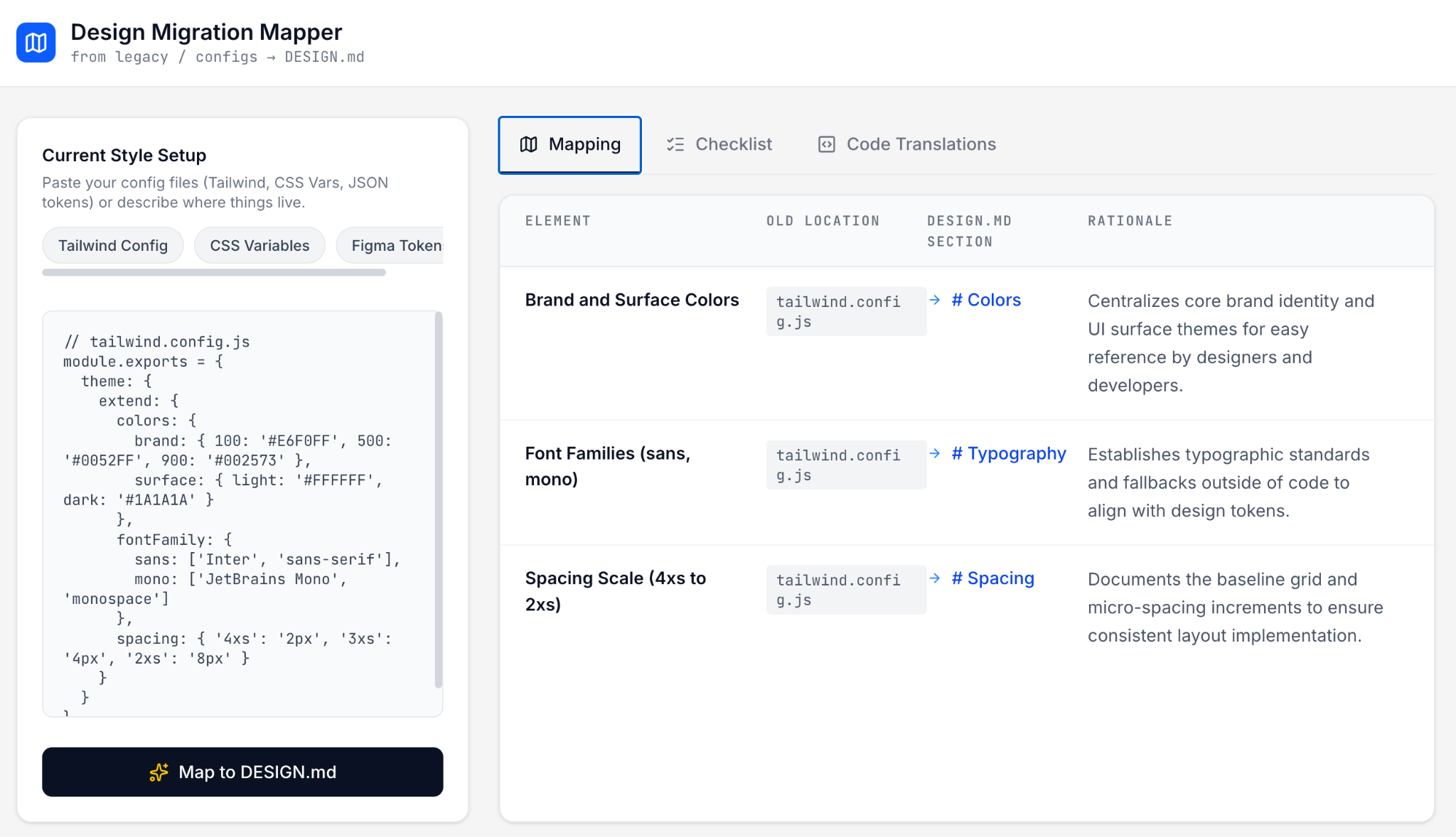
Task: Click the 'Font Families (sans, mono)' element cell
Action: [608, 466]
